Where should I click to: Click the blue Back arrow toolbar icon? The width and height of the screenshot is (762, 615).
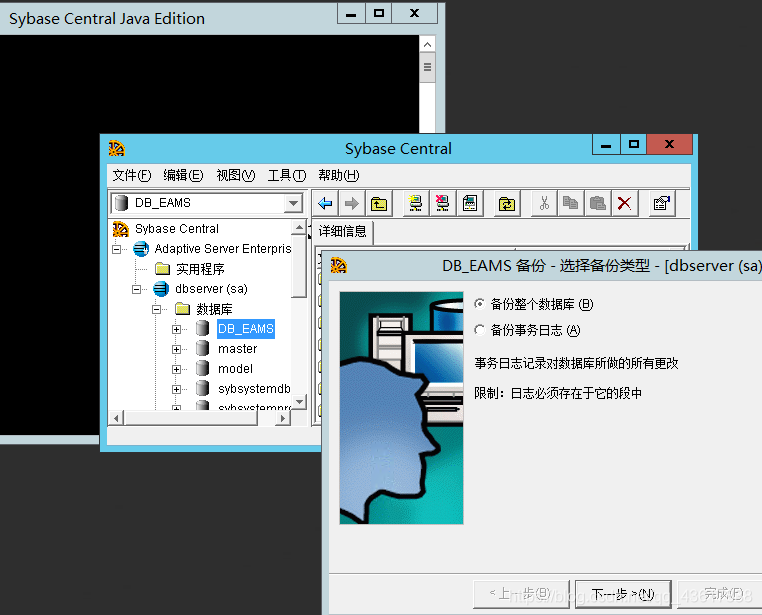[325, 203]
